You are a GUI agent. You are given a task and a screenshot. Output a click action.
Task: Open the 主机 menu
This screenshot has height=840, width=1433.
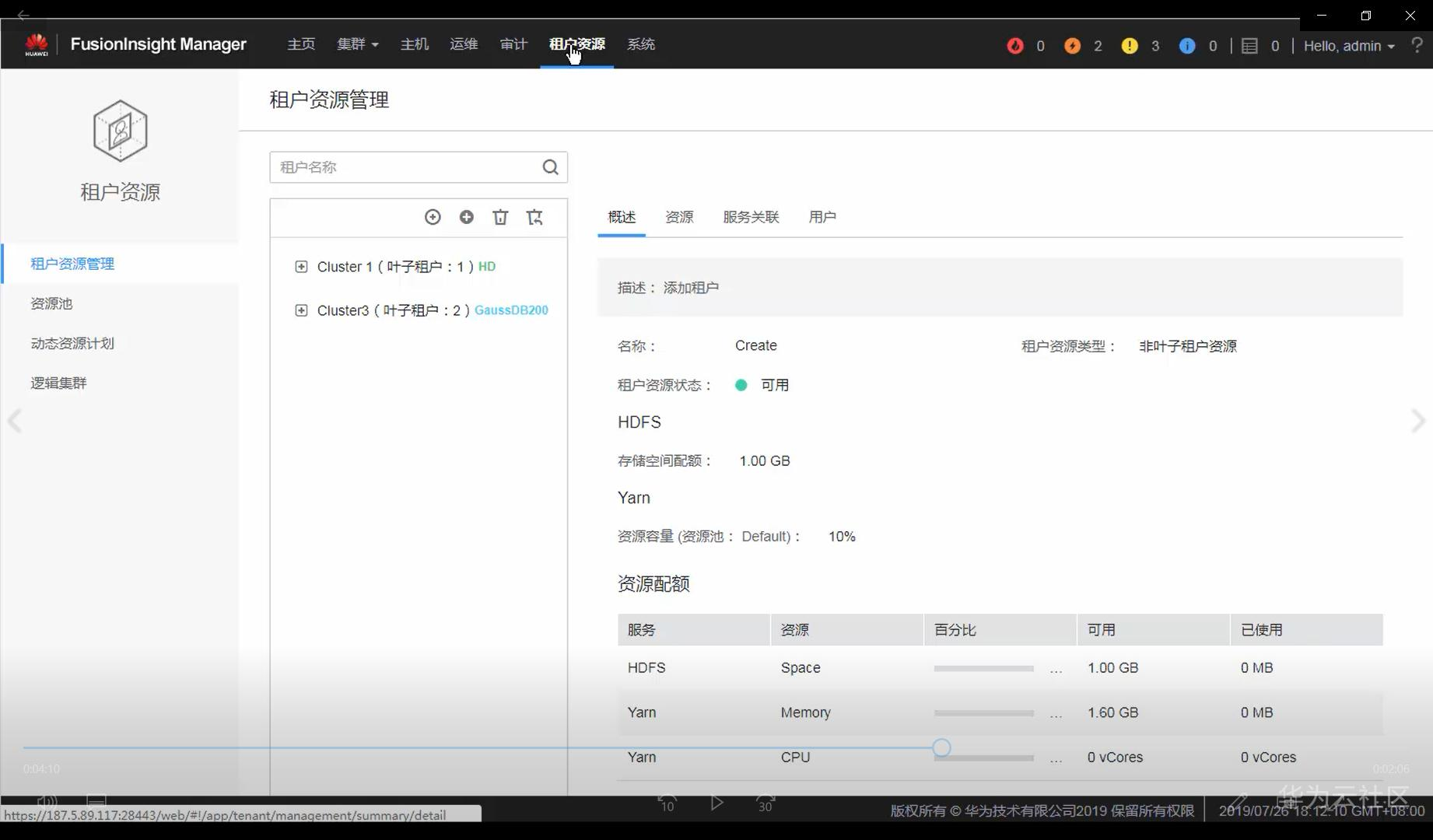pyautogui.click(x=415, y=44)
